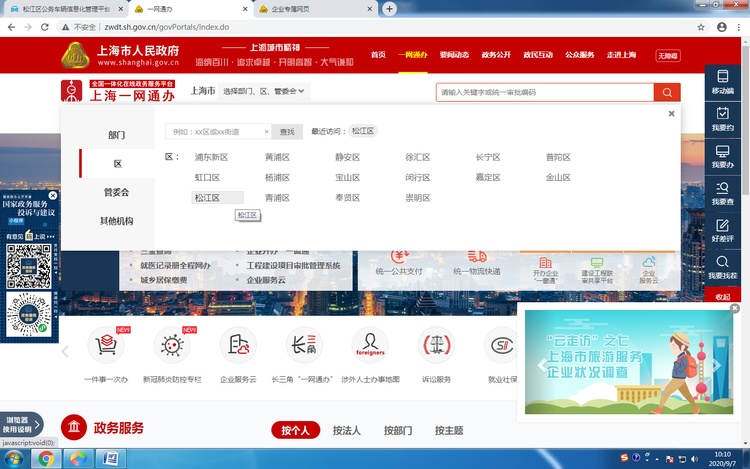Click the 查找 button

(287, 132)
